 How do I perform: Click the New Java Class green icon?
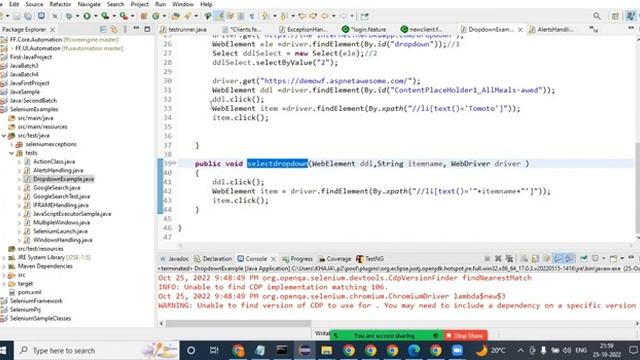click(x=156, y=16)
